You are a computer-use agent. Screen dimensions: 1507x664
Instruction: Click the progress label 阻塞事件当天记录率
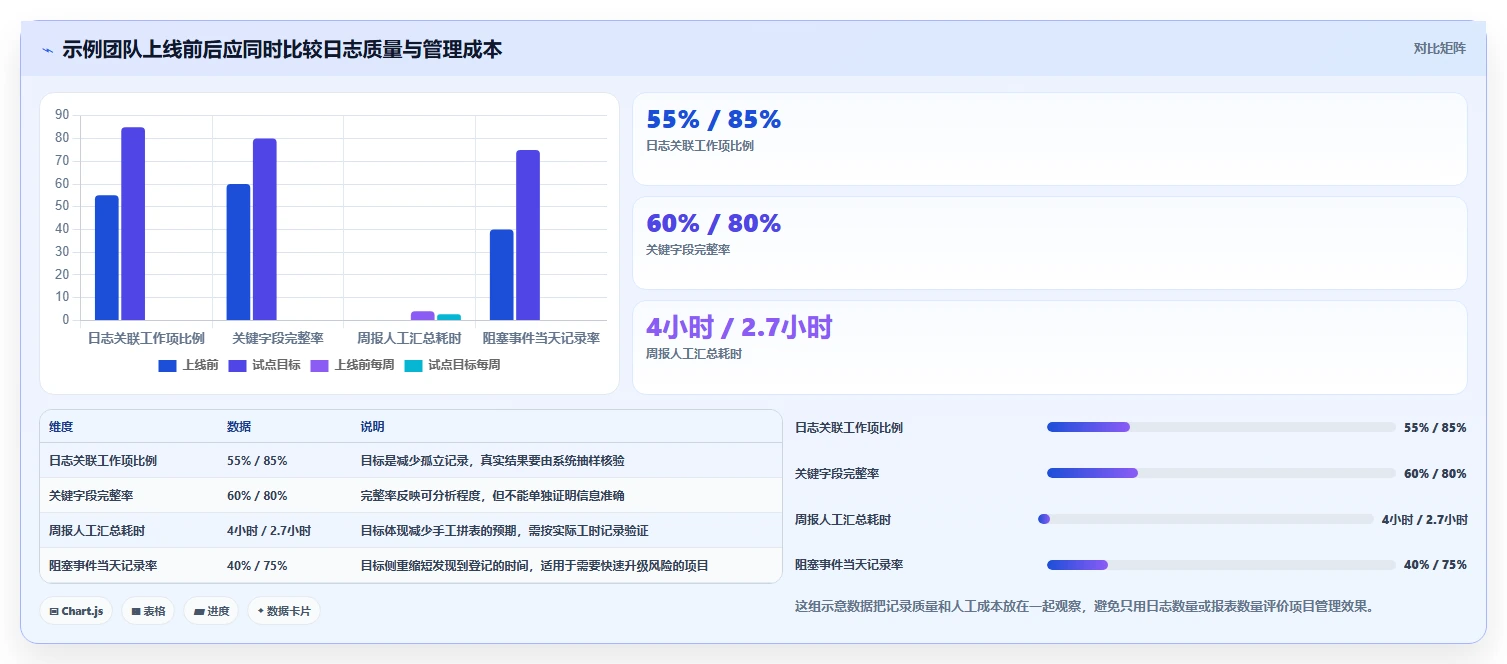849,565
